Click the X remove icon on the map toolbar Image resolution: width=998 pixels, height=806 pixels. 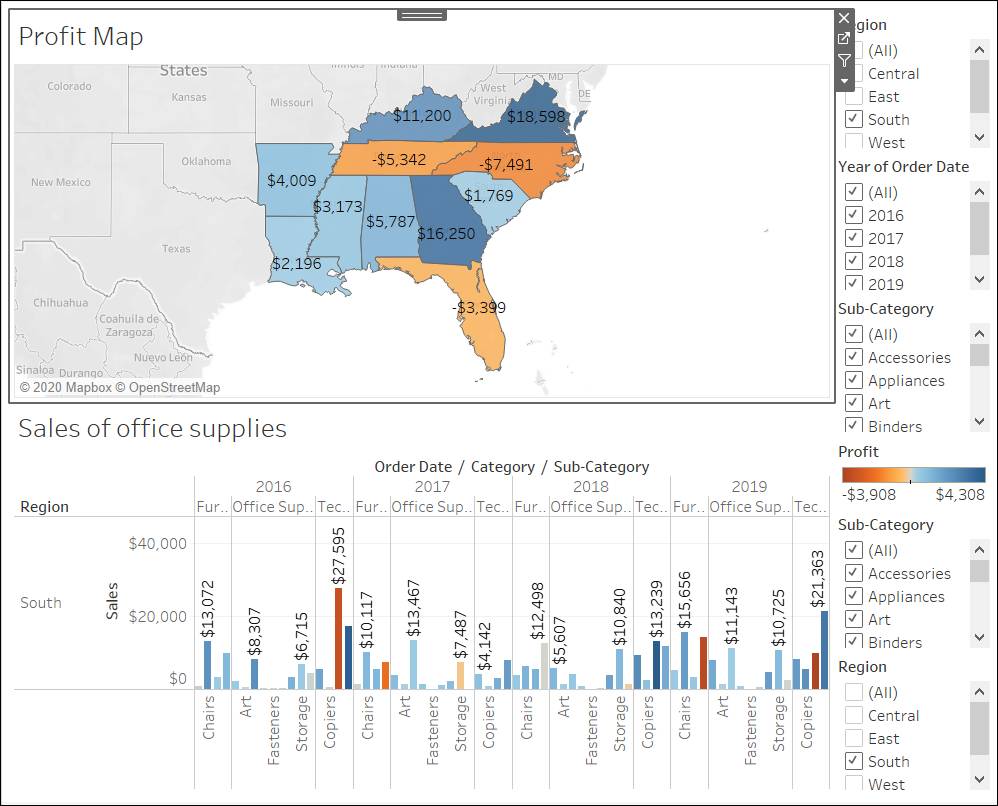844,18
